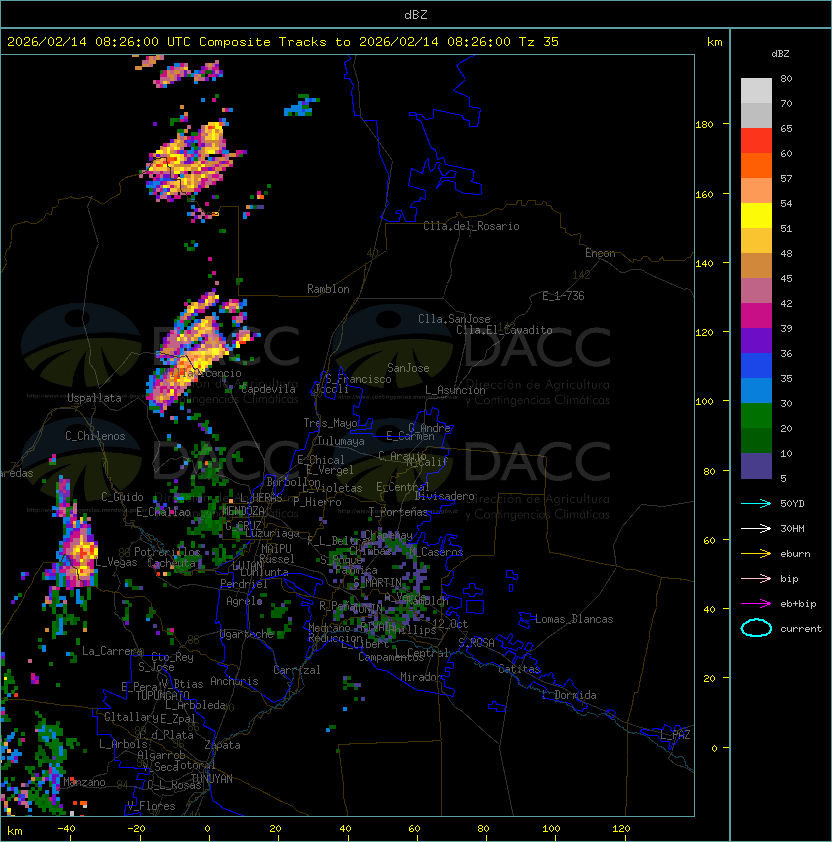
Task: Pick the magenta 42 dBZ legend swatch
Action: pos(756,316)
